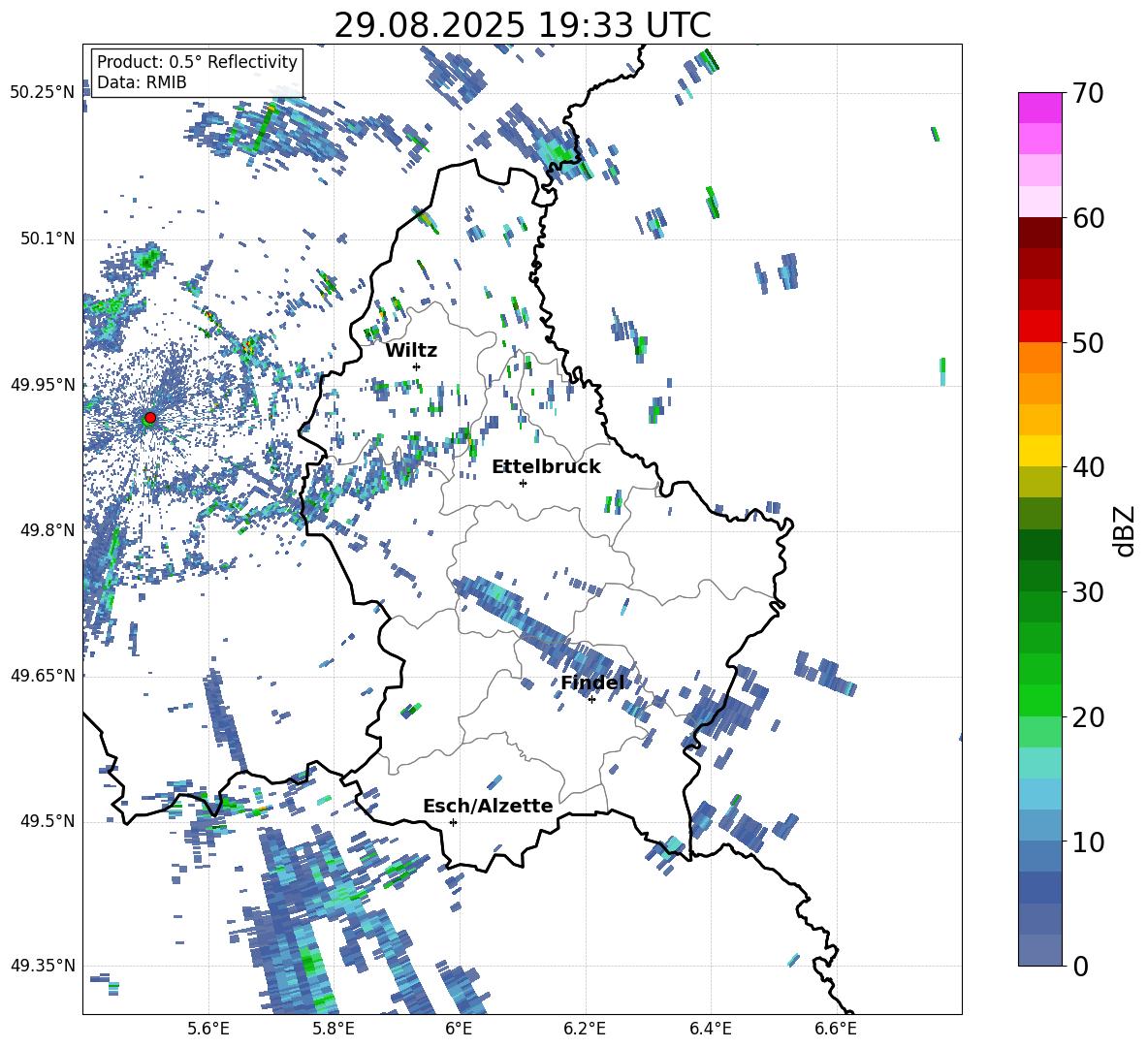Image resolution: width=1148 pixels, height=1048 pixels.
Task: Click the 30 colorbar tick label
Action: tap(1088, 592)
